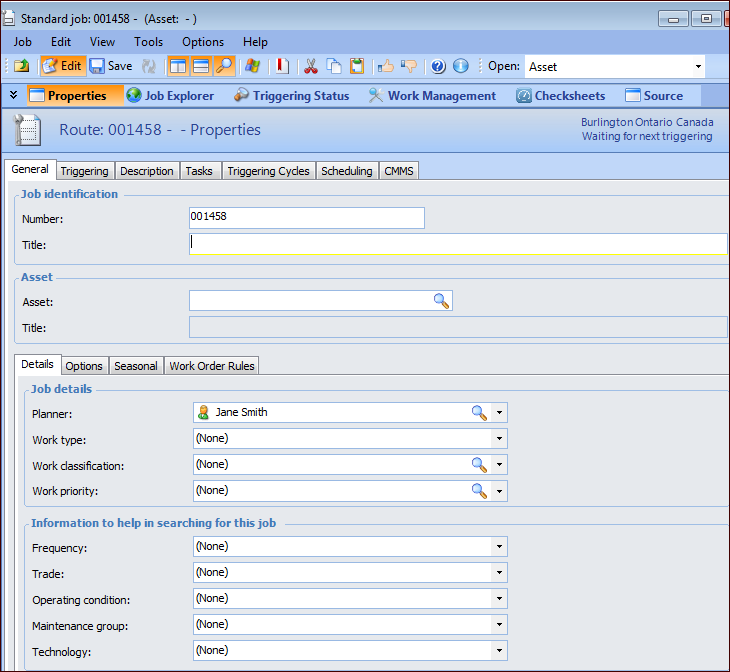Toggle the Edit mode button
The height and width of the screenshot is (672, 730).
[62, 66]
